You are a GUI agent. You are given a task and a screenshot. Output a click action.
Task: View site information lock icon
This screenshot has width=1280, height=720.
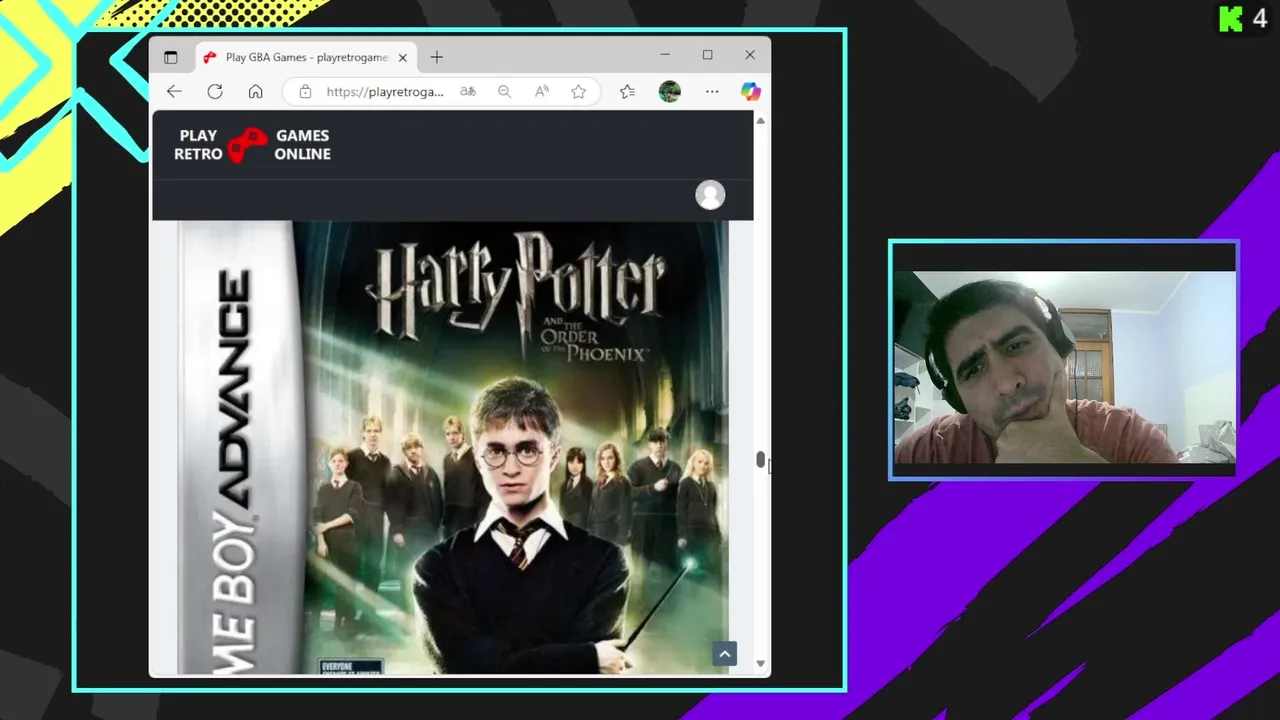coord(305,91)
